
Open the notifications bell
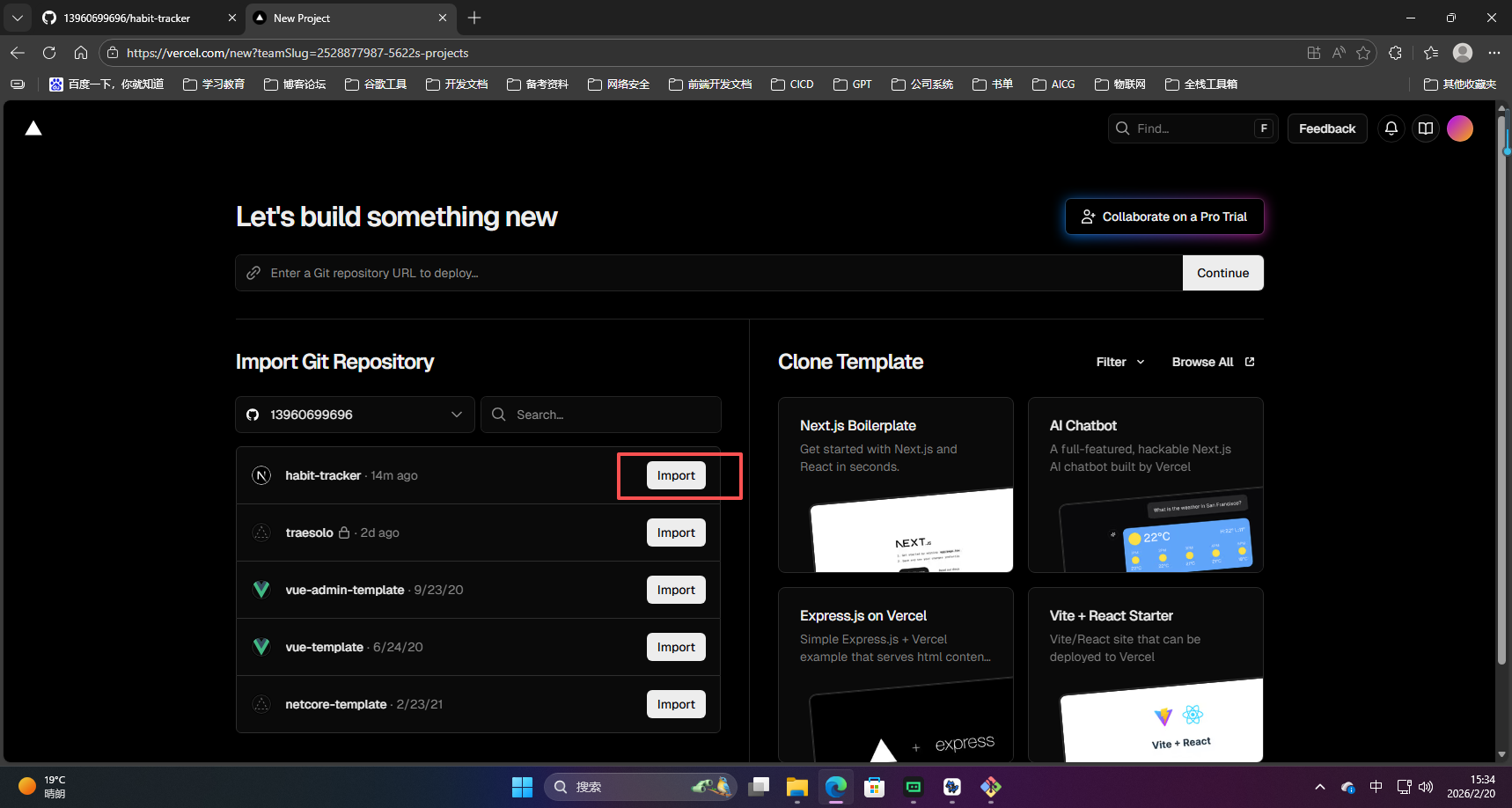(1391, 129)
